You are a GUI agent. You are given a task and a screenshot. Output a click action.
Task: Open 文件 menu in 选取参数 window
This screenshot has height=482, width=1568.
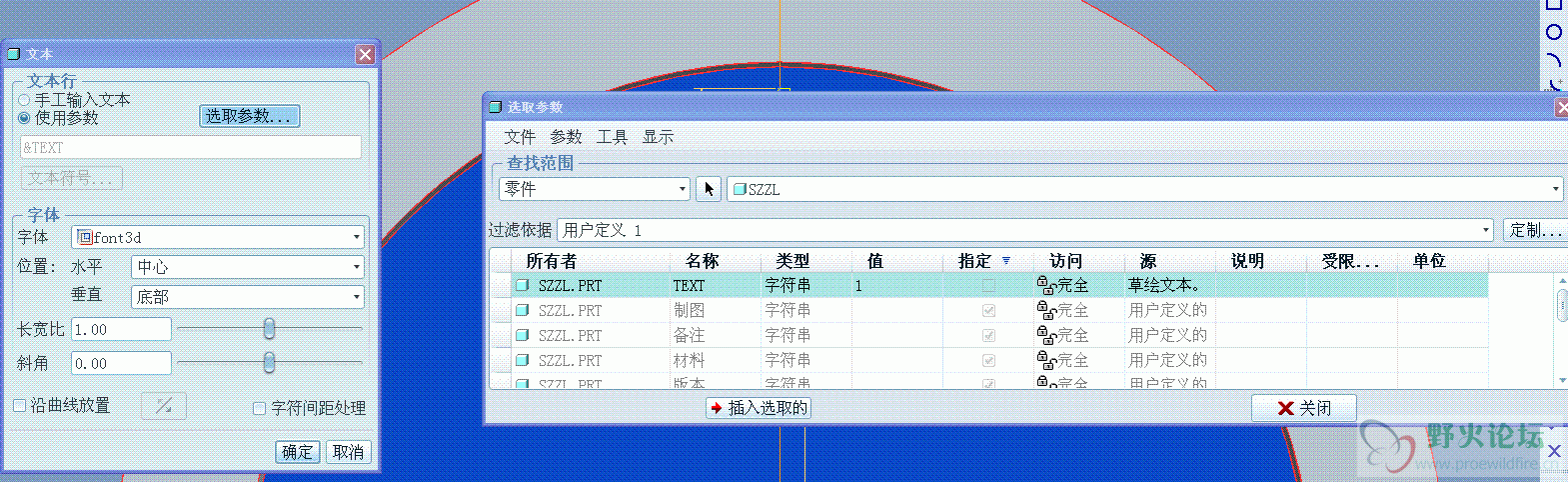520,137
